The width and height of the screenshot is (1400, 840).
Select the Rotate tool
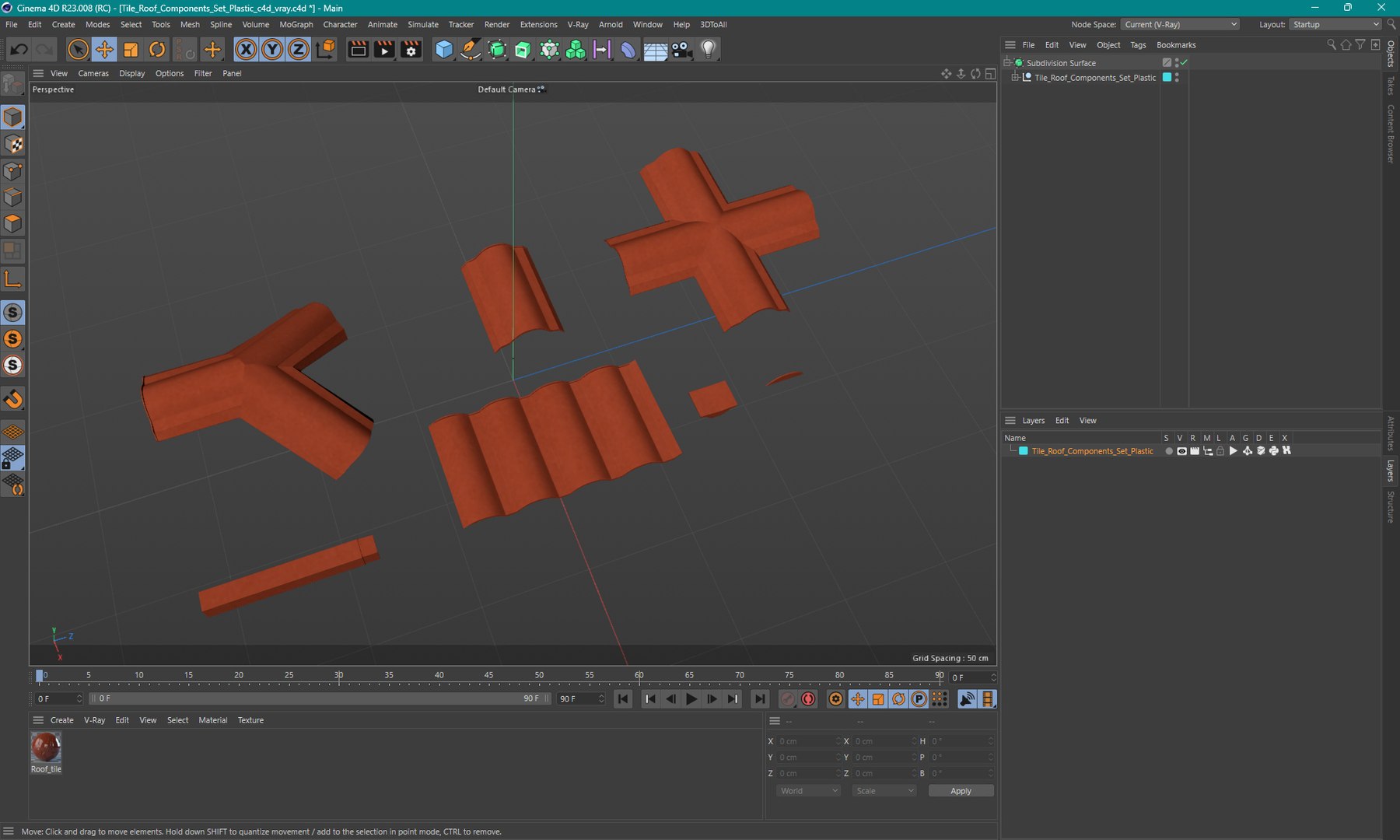pos(157,50)
